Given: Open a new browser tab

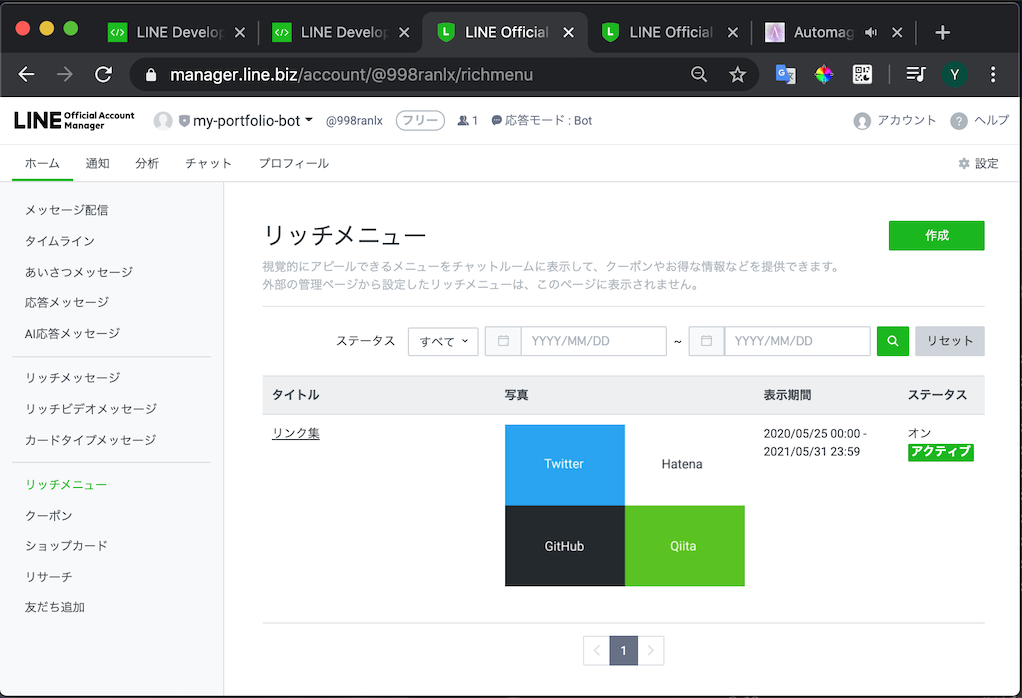Looking at the screenshot, I should (x=942, y=32).
